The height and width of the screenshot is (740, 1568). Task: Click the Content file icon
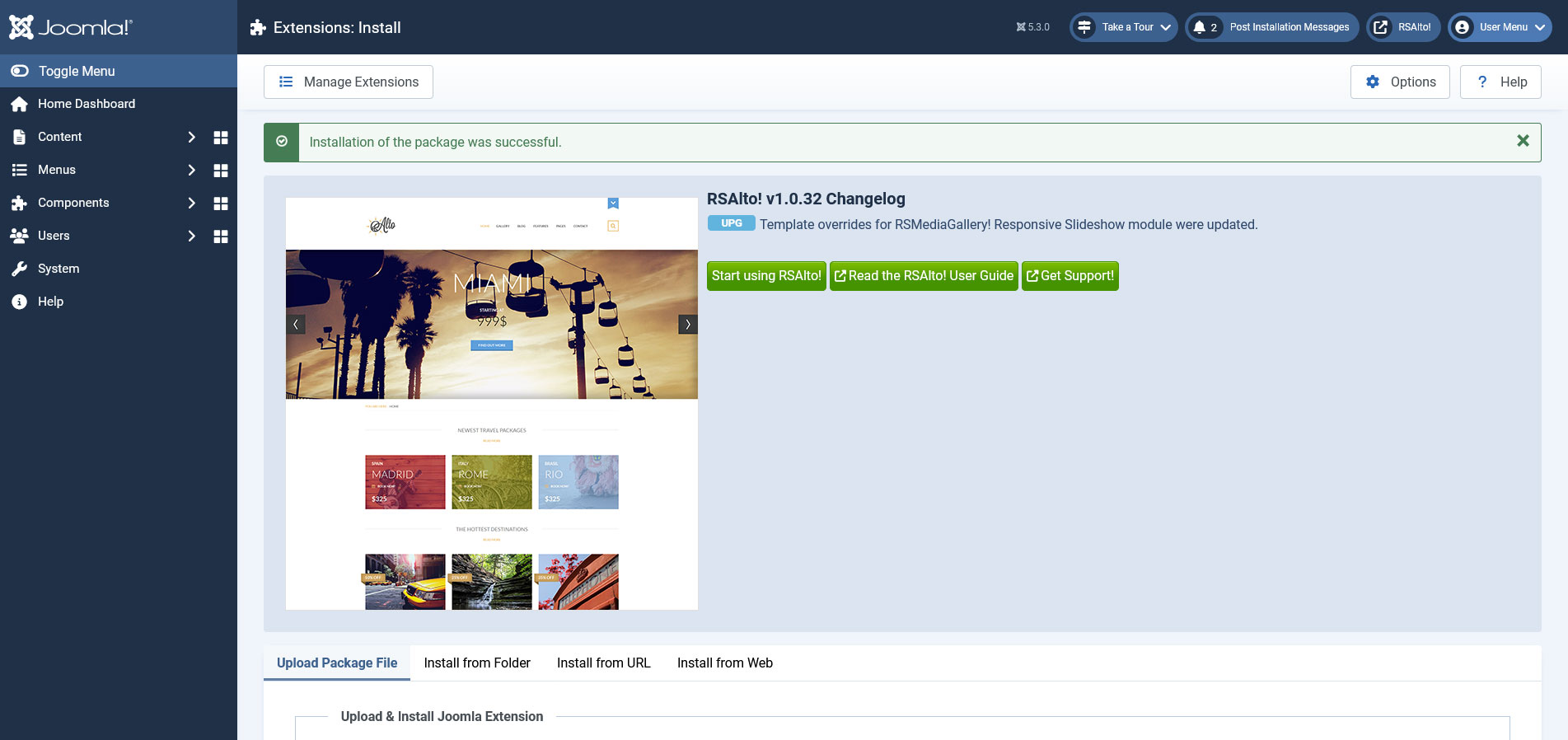[x=19, y=137]
